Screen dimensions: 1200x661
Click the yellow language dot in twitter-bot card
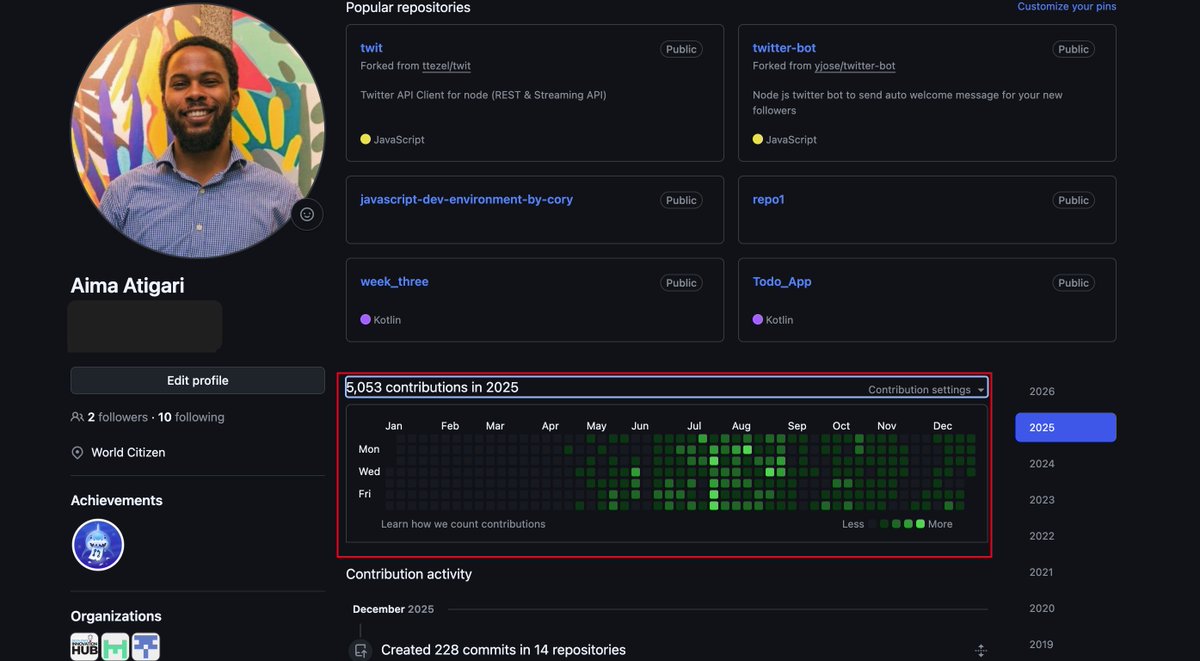coord(758,139)
